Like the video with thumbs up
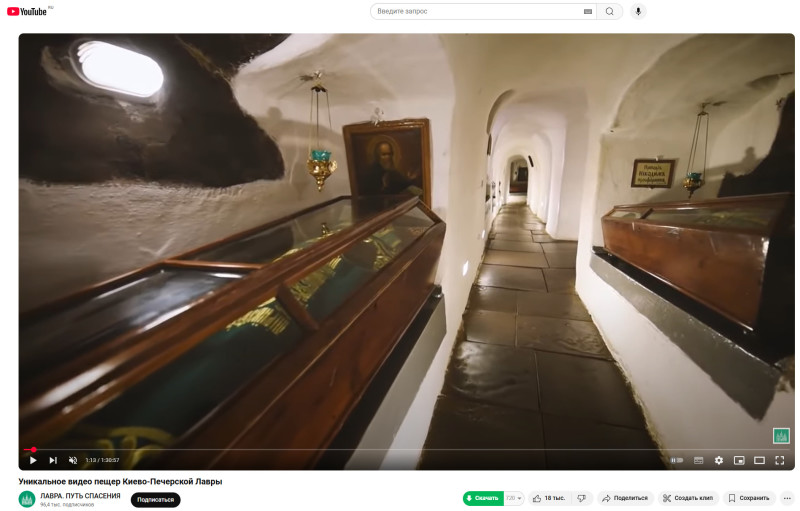This screenshot has width=800, height=511. [548, 498]
